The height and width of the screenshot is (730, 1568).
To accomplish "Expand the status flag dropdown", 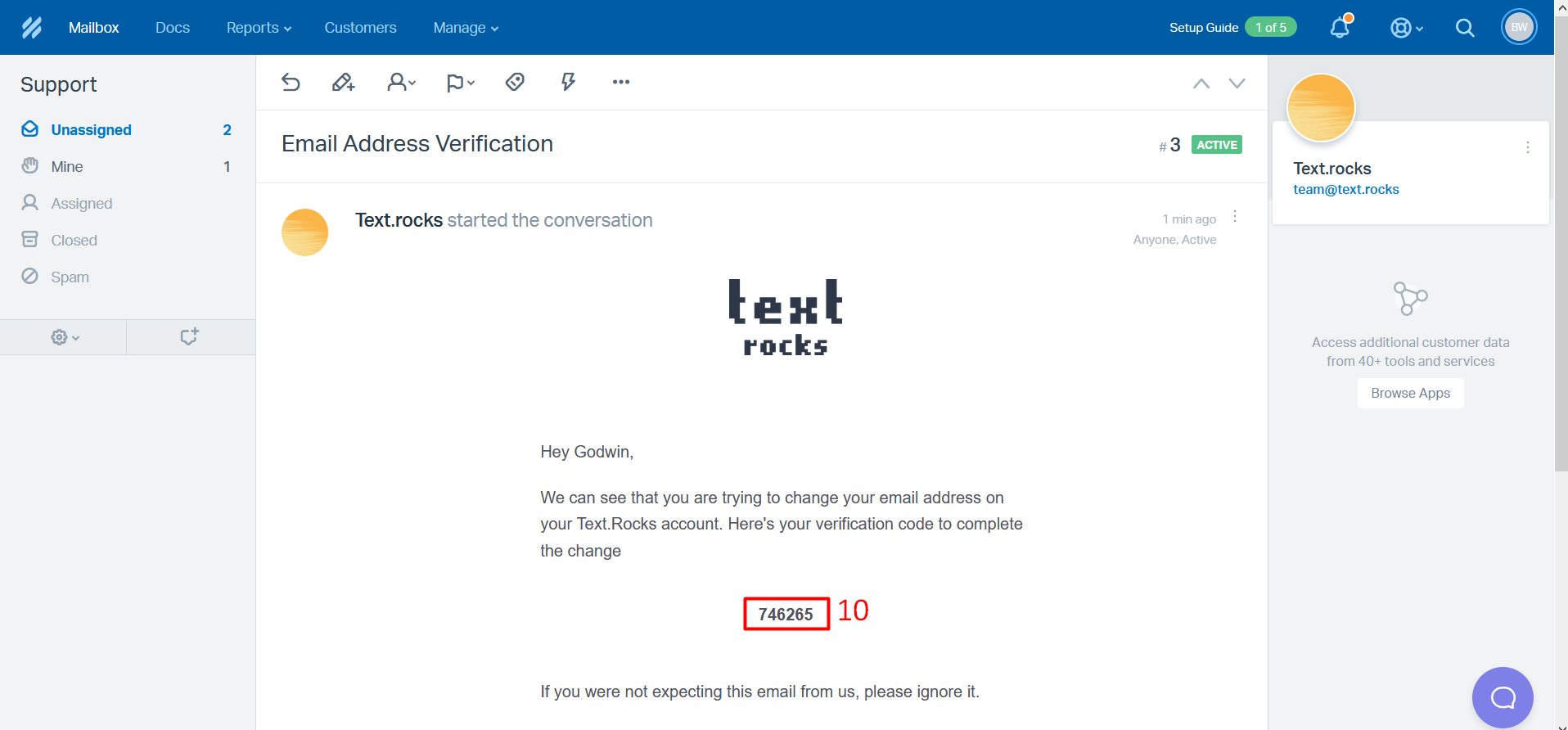I will [460, 82].
